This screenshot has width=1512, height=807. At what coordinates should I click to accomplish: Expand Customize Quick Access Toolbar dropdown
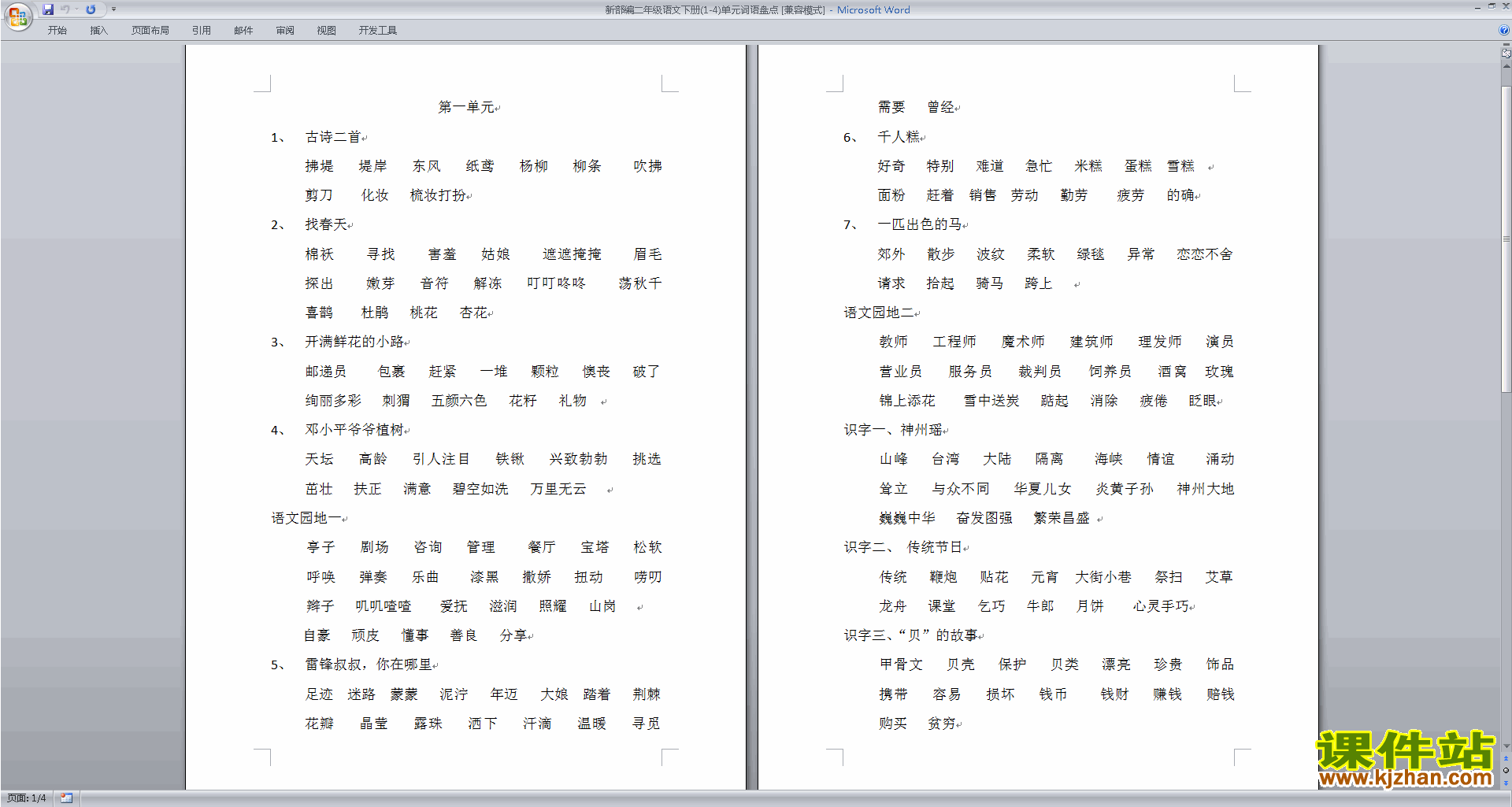[113, 9]
